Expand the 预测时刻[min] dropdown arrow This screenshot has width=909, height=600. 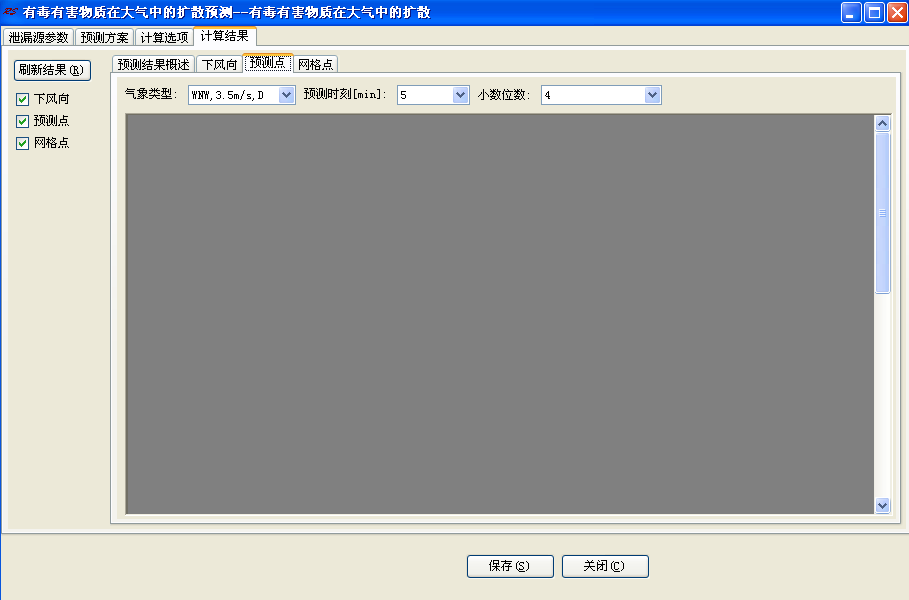pos(460,95)
